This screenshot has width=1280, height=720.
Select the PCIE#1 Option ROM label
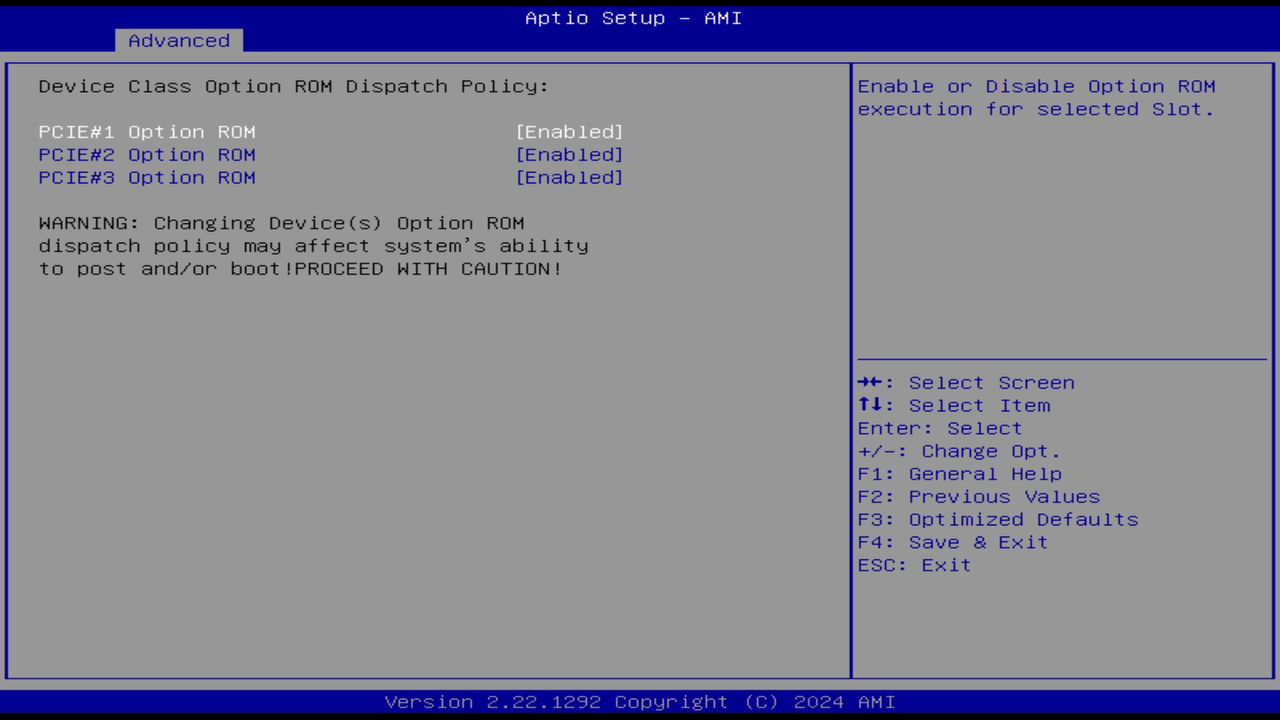coord(147,132)
